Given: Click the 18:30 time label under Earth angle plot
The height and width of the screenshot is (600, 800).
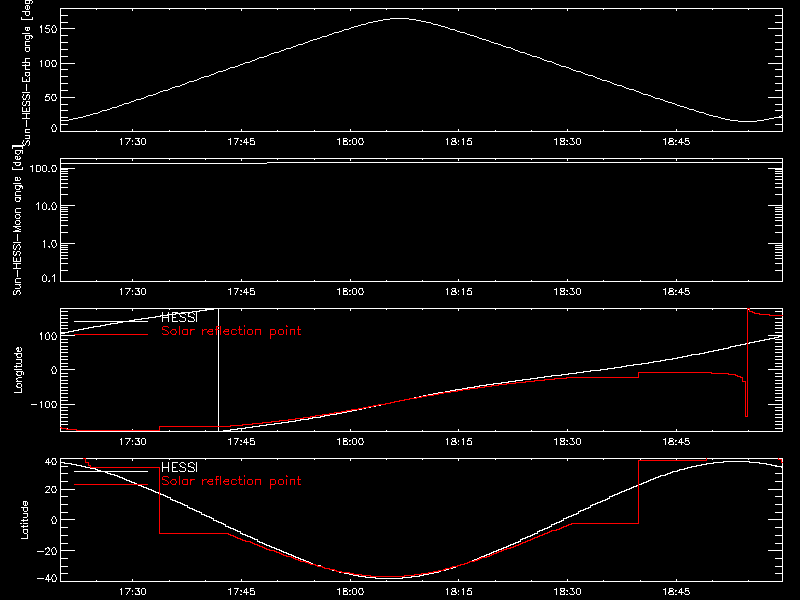Looking at the screenshot, I should click(x=567, y=141).
